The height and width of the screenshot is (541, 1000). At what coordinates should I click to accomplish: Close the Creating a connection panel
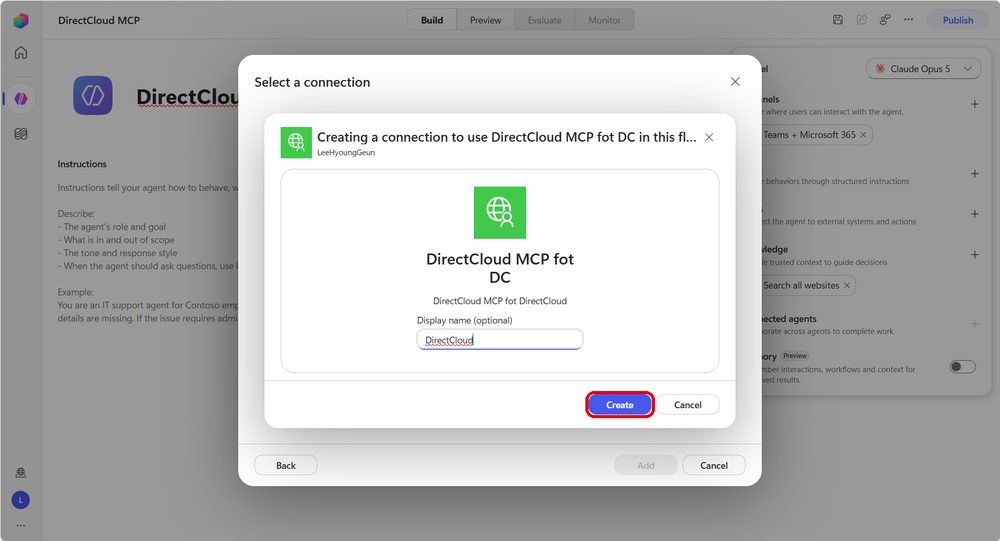[x=709, y=137]
